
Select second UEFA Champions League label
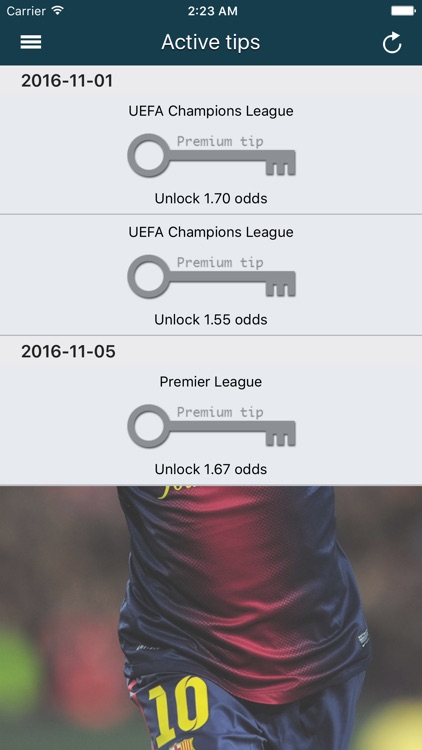[x=211, y=232]
